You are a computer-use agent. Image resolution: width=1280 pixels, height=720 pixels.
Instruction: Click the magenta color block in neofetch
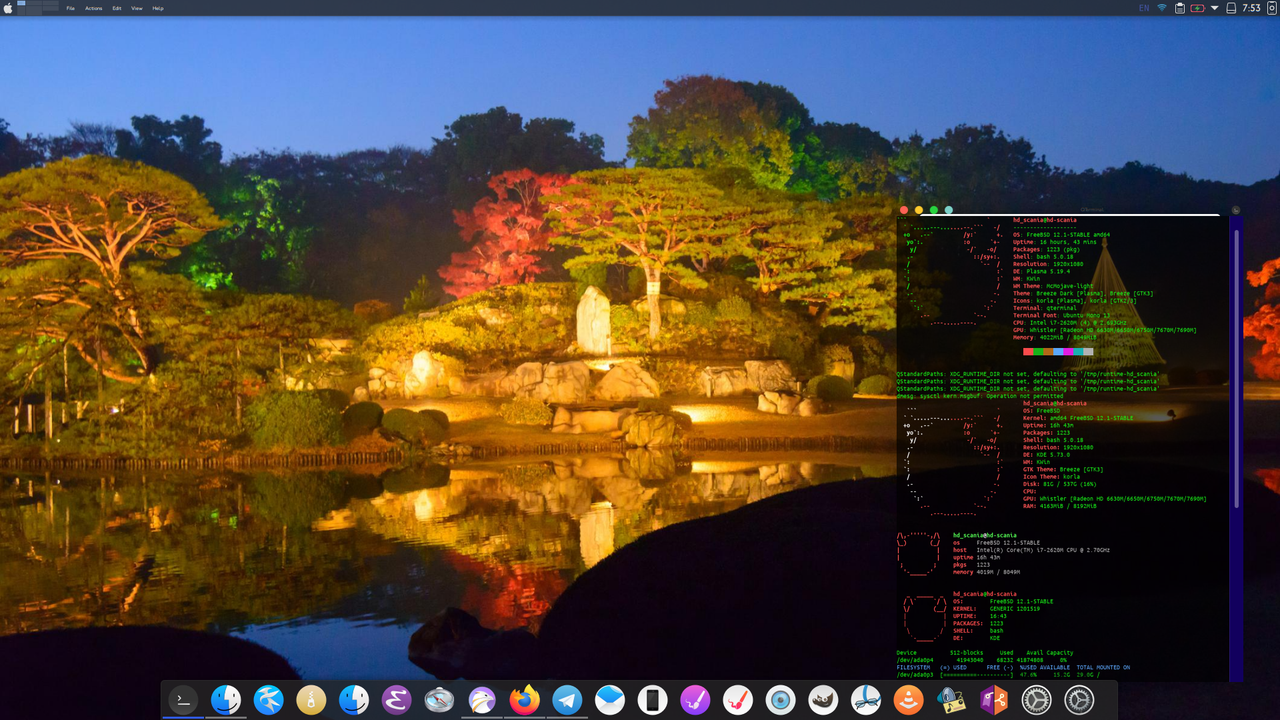pyautogui.click(x=1068, y=351)
